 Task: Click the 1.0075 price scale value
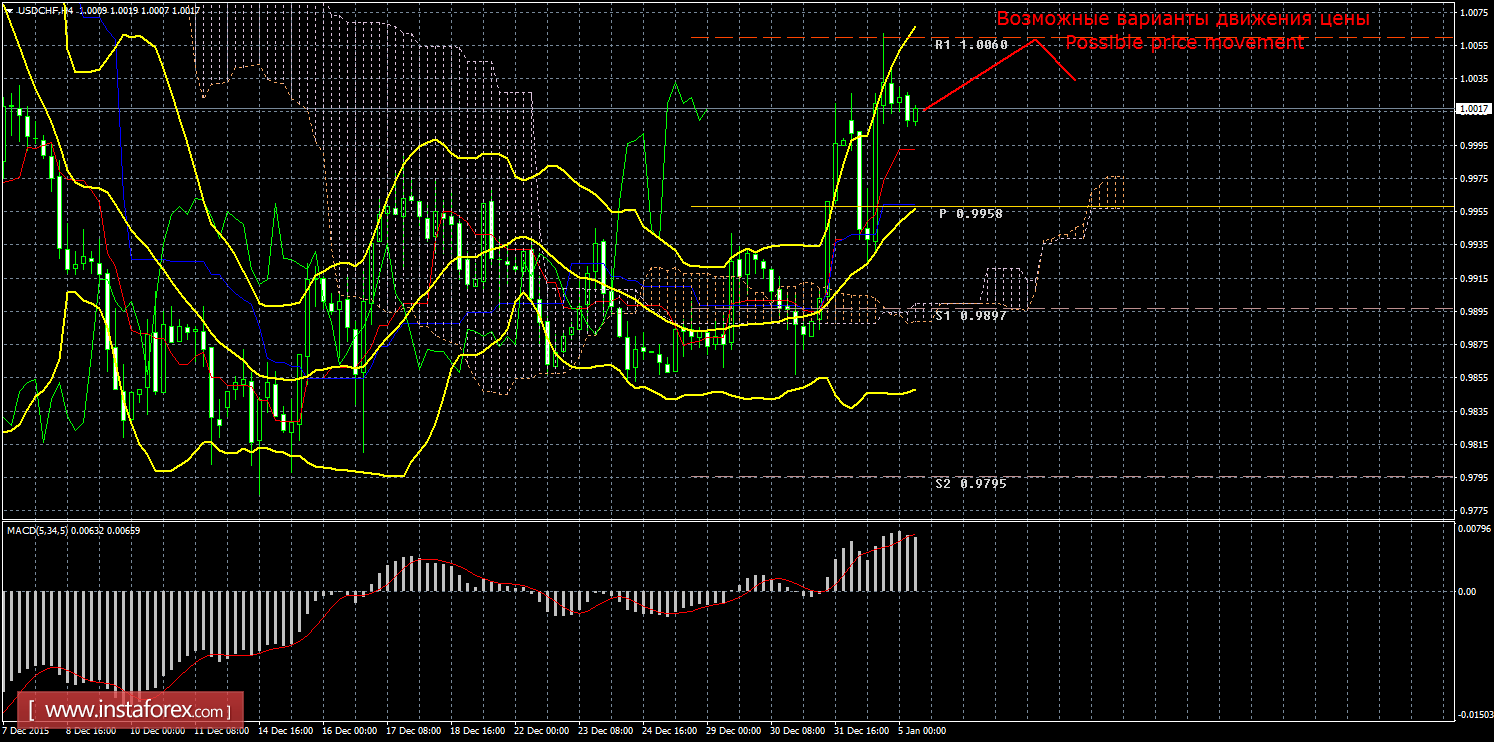(x=1473, y=13)
